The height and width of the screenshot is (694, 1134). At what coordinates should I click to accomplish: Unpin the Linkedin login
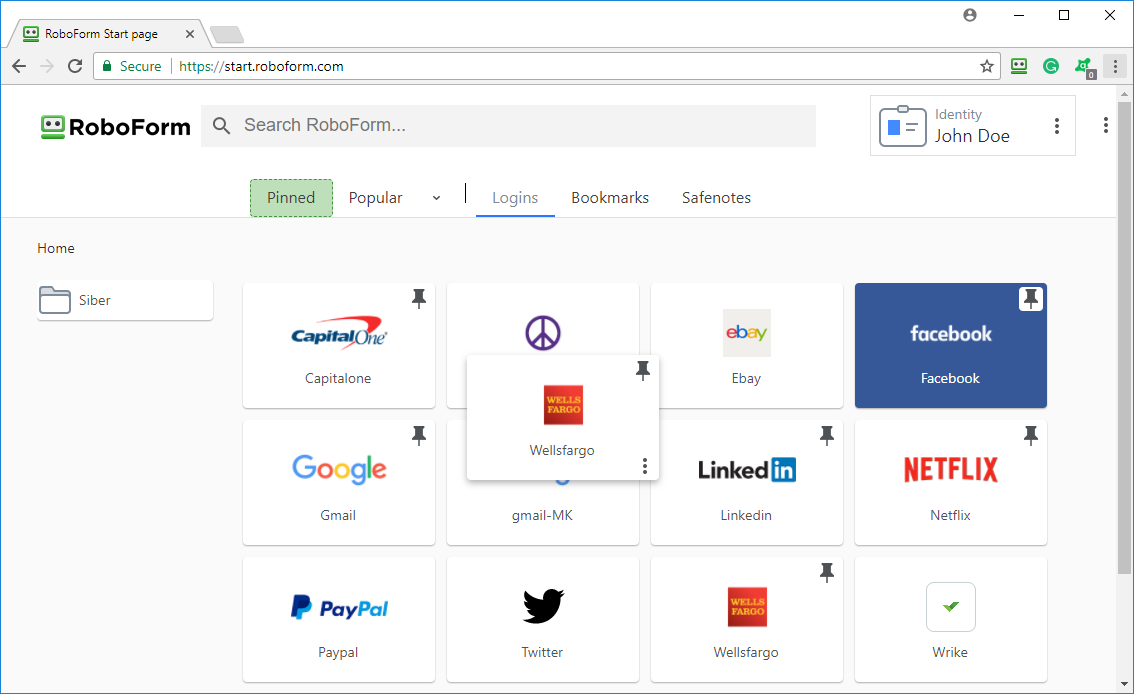827,436
